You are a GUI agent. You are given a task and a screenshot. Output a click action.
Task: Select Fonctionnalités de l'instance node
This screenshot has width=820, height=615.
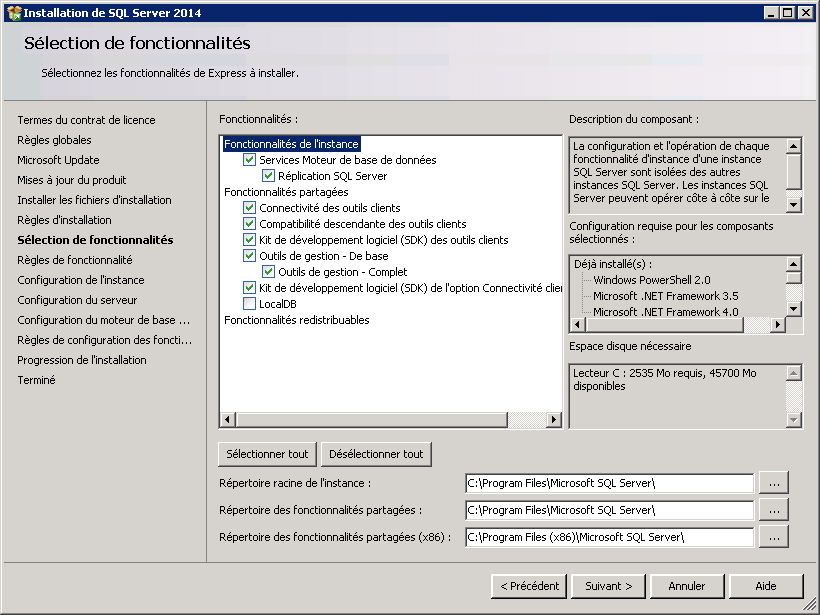pyautogui.click(x=291, y=144)
